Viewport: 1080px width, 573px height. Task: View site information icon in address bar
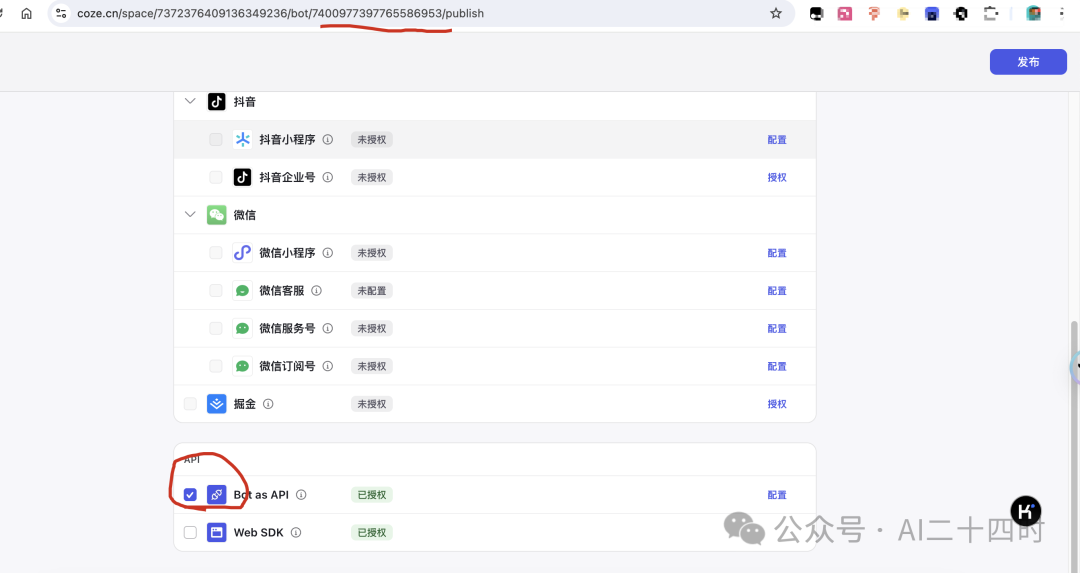[x=61, y=13]
